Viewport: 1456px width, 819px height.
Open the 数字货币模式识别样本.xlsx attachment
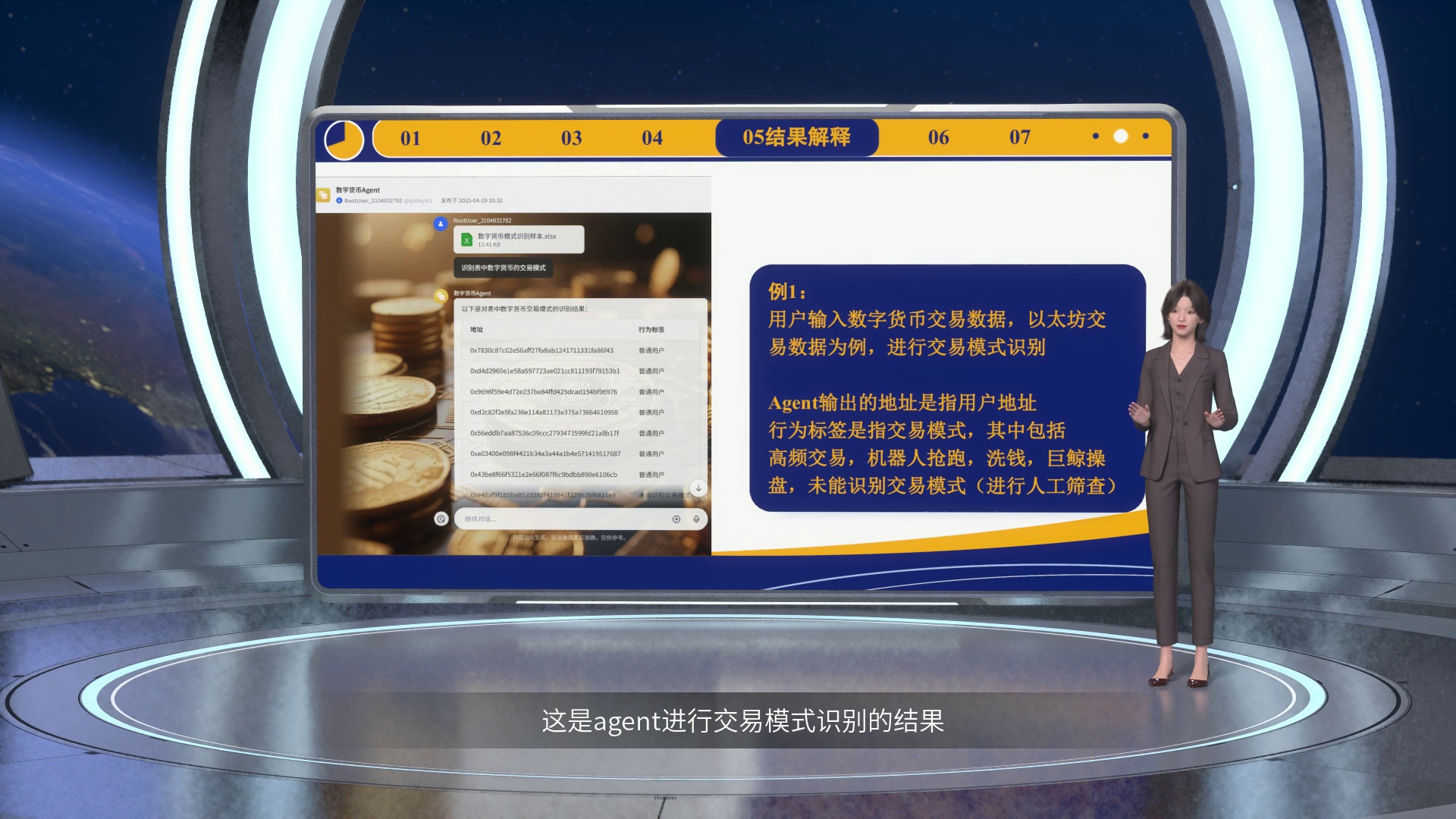[519, 240]
